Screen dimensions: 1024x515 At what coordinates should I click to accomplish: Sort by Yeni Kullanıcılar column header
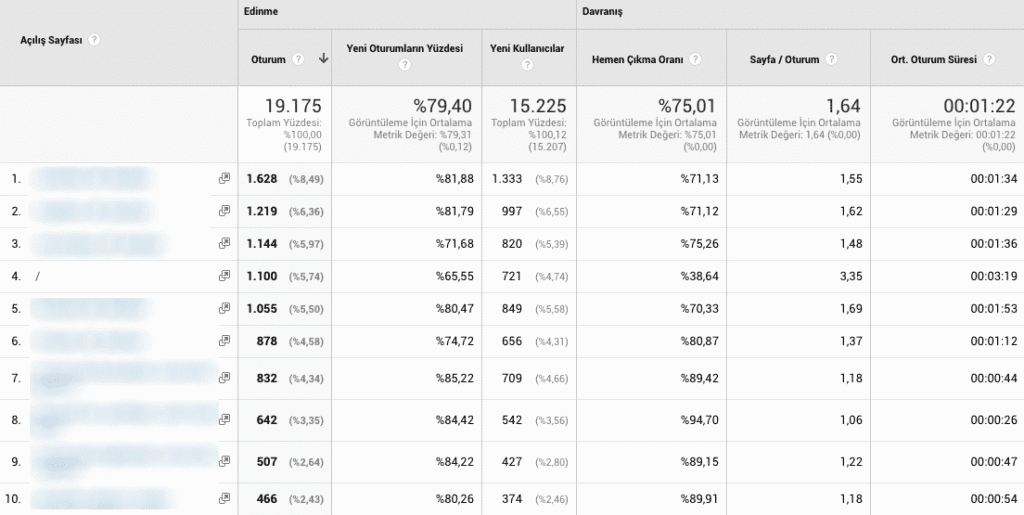tap(527, 48)
